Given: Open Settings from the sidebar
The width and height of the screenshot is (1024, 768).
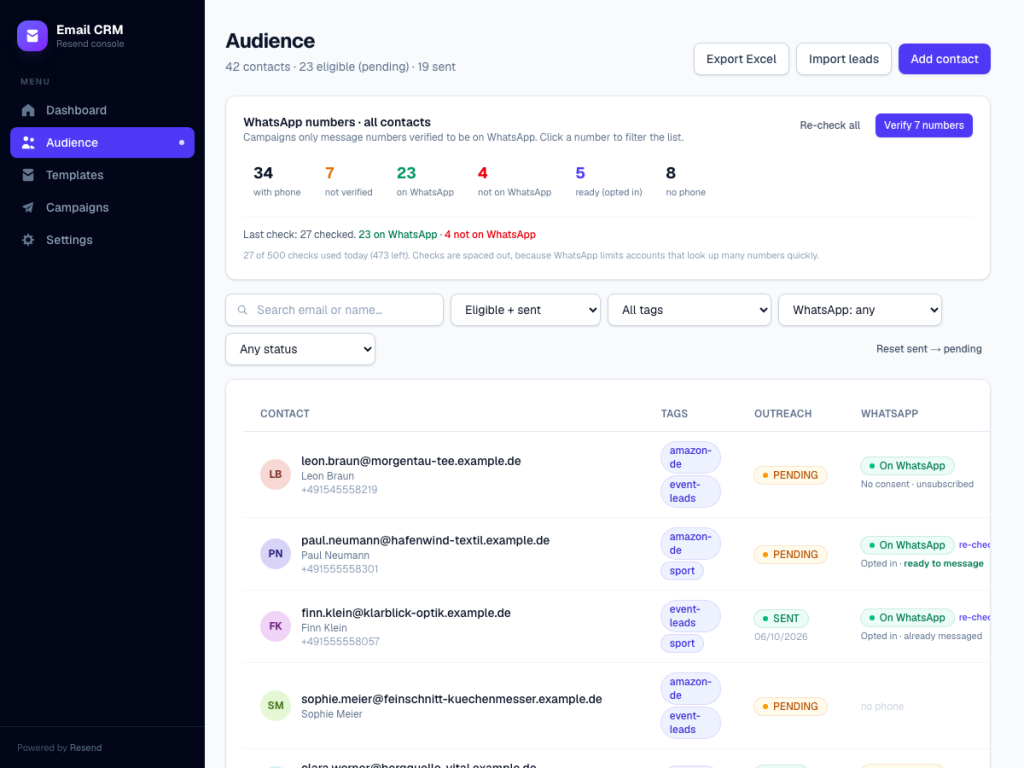Looking at the screenshot, I should [x=103, y=240].
